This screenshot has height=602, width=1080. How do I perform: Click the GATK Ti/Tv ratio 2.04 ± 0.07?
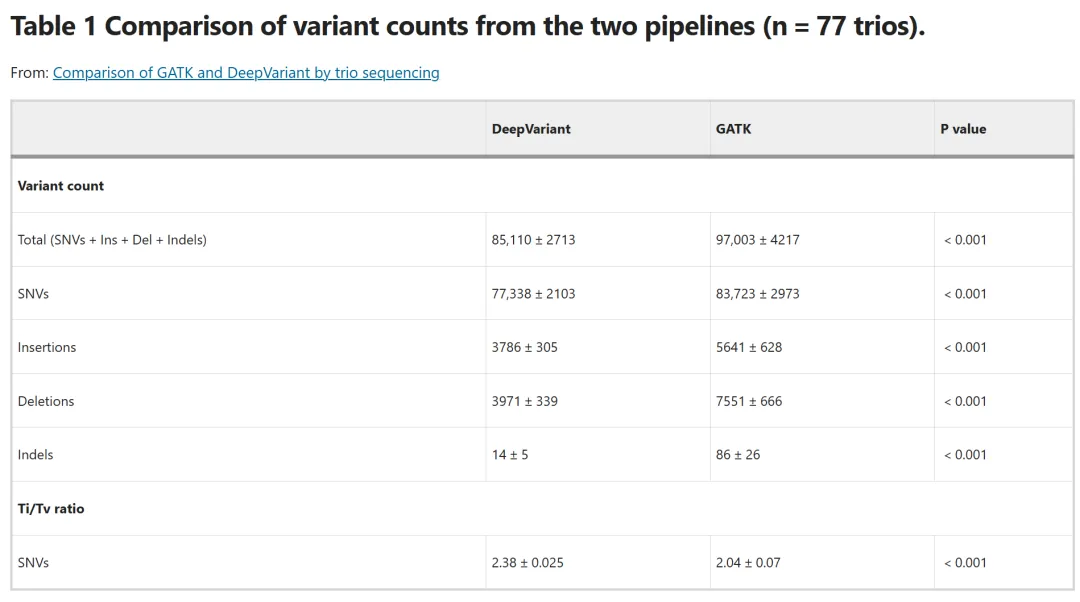[748, 563]
